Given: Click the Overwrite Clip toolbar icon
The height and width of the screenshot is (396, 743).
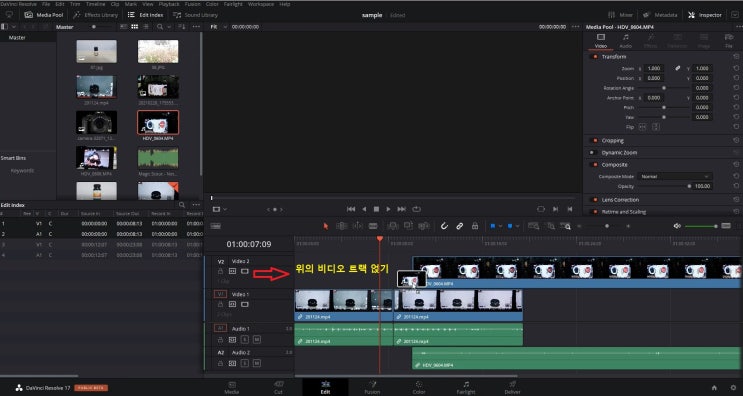Looking at the screenshot, I should (408, 226).
